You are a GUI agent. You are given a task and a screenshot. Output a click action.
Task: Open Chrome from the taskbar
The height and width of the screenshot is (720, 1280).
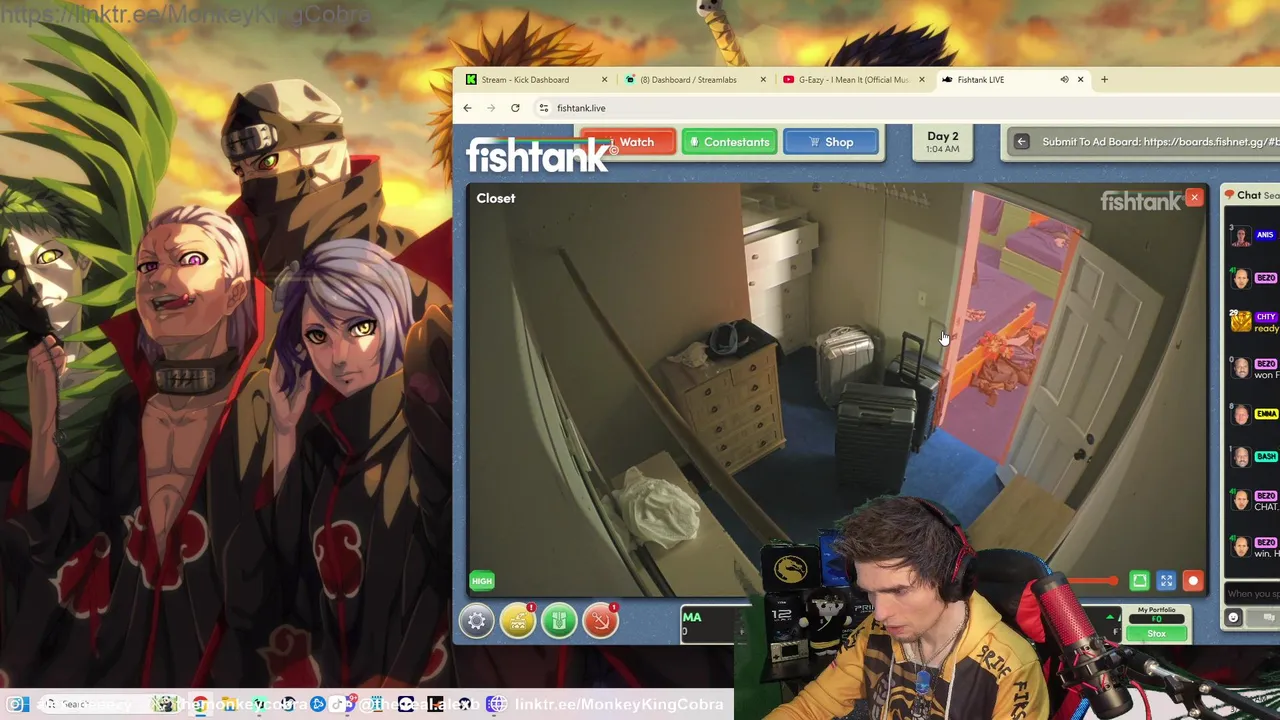click(200, 705)
